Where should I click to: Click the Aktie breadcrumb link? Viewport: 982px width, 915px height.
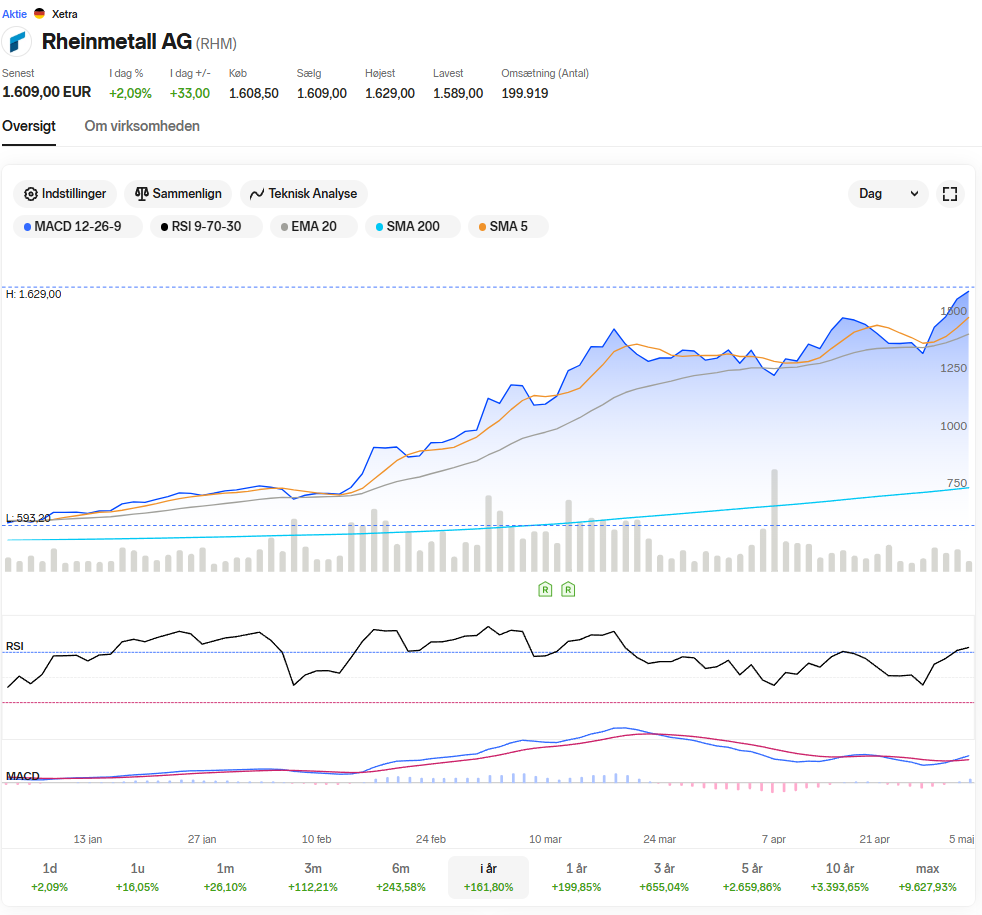point(14,14)
